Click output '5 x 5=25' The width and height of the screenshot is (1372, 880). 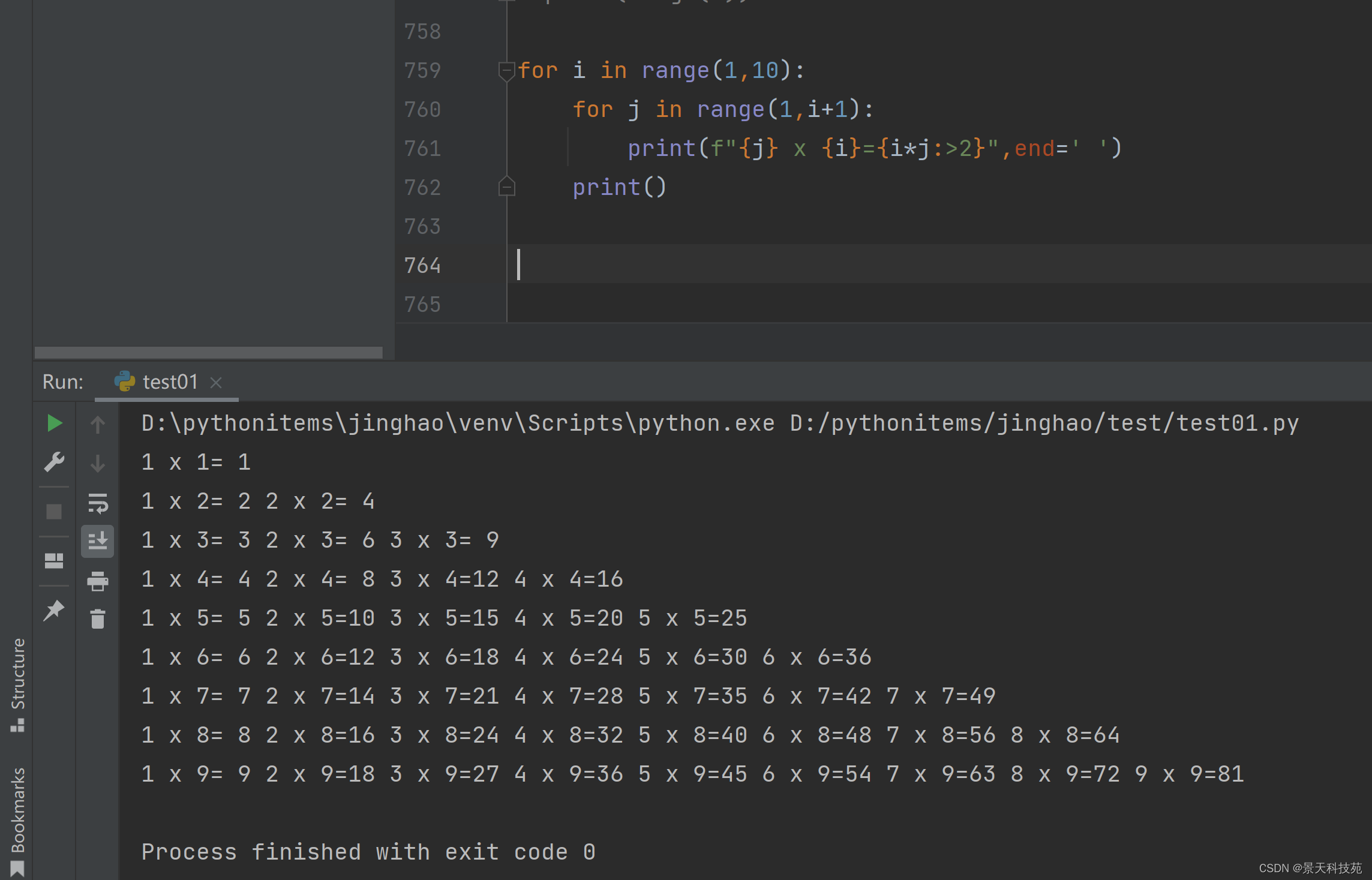[x=693, y=618]
